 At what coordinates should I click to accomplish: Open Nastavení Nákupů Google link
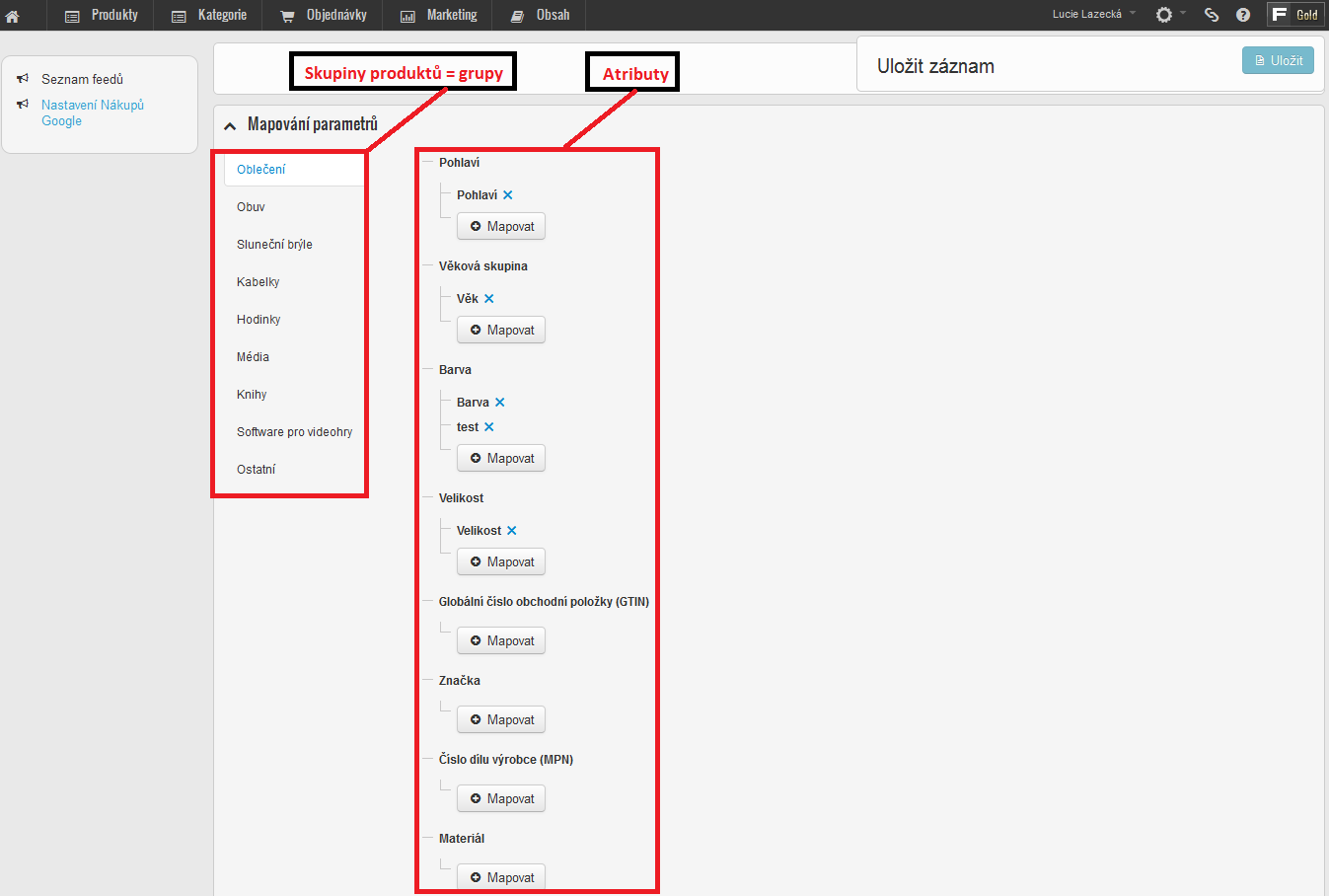tap(93, 112)
